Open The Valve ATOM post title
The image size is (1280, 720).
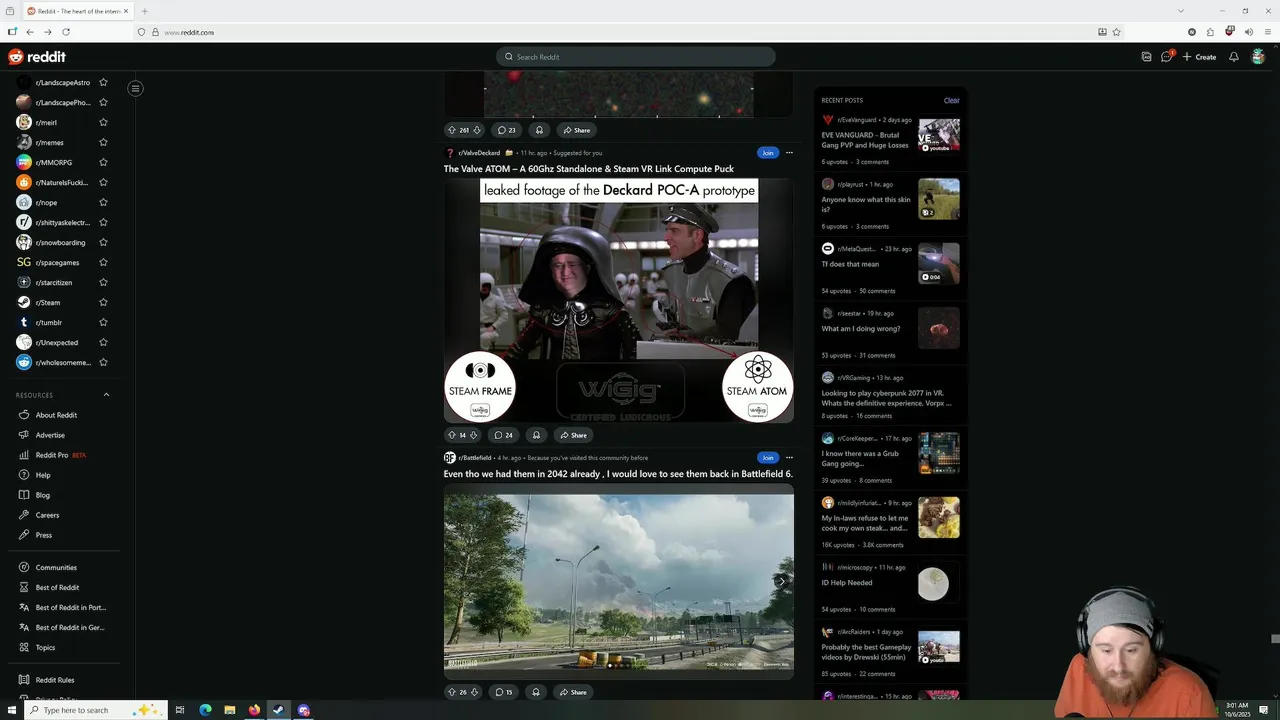click(589, 169)
